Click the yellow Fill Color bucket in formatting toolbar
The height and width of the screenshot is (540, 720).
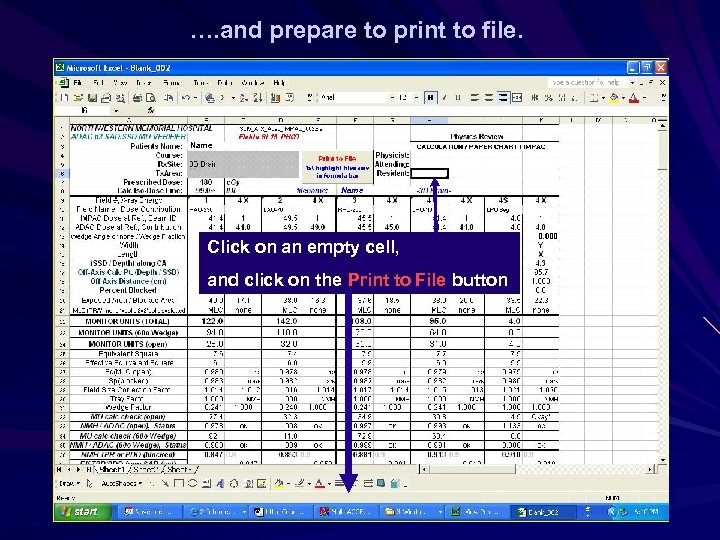614,97
